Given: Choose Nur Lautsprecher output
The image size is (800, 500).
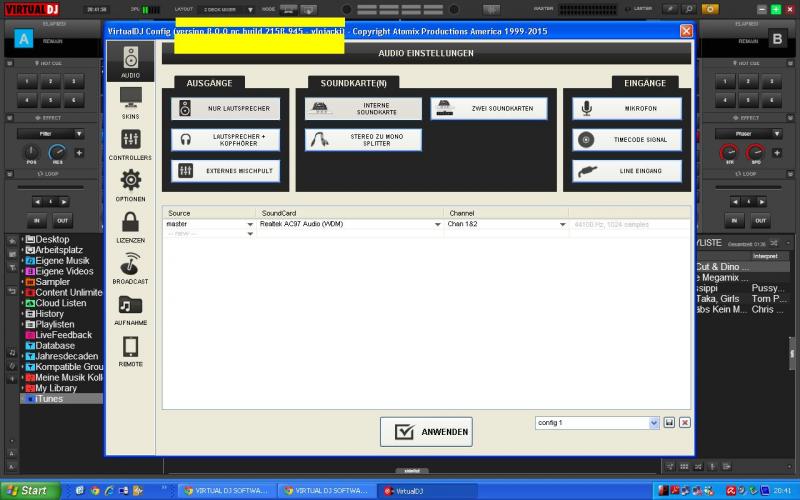Looking at the screenshot, I should coord(226,109).
